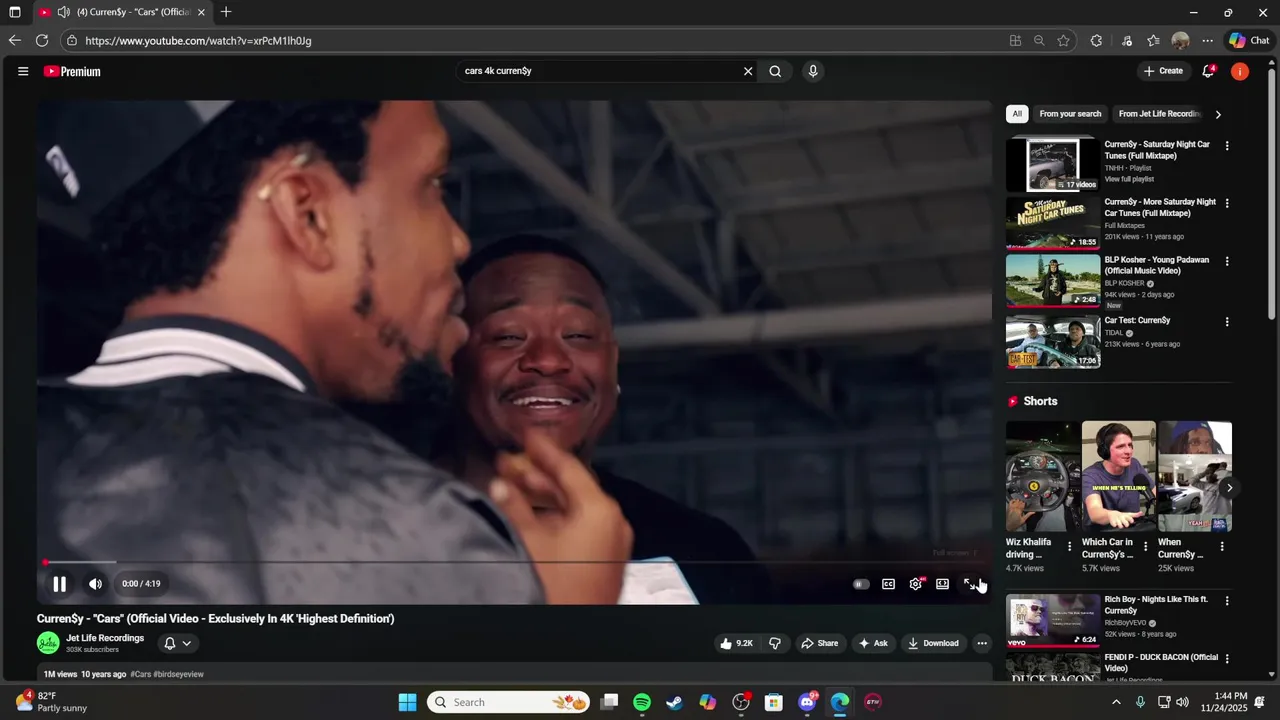1280x720 pixels.
Task: Open the YouTube hamburger guide menu
Action: click(x=23, y=71)
